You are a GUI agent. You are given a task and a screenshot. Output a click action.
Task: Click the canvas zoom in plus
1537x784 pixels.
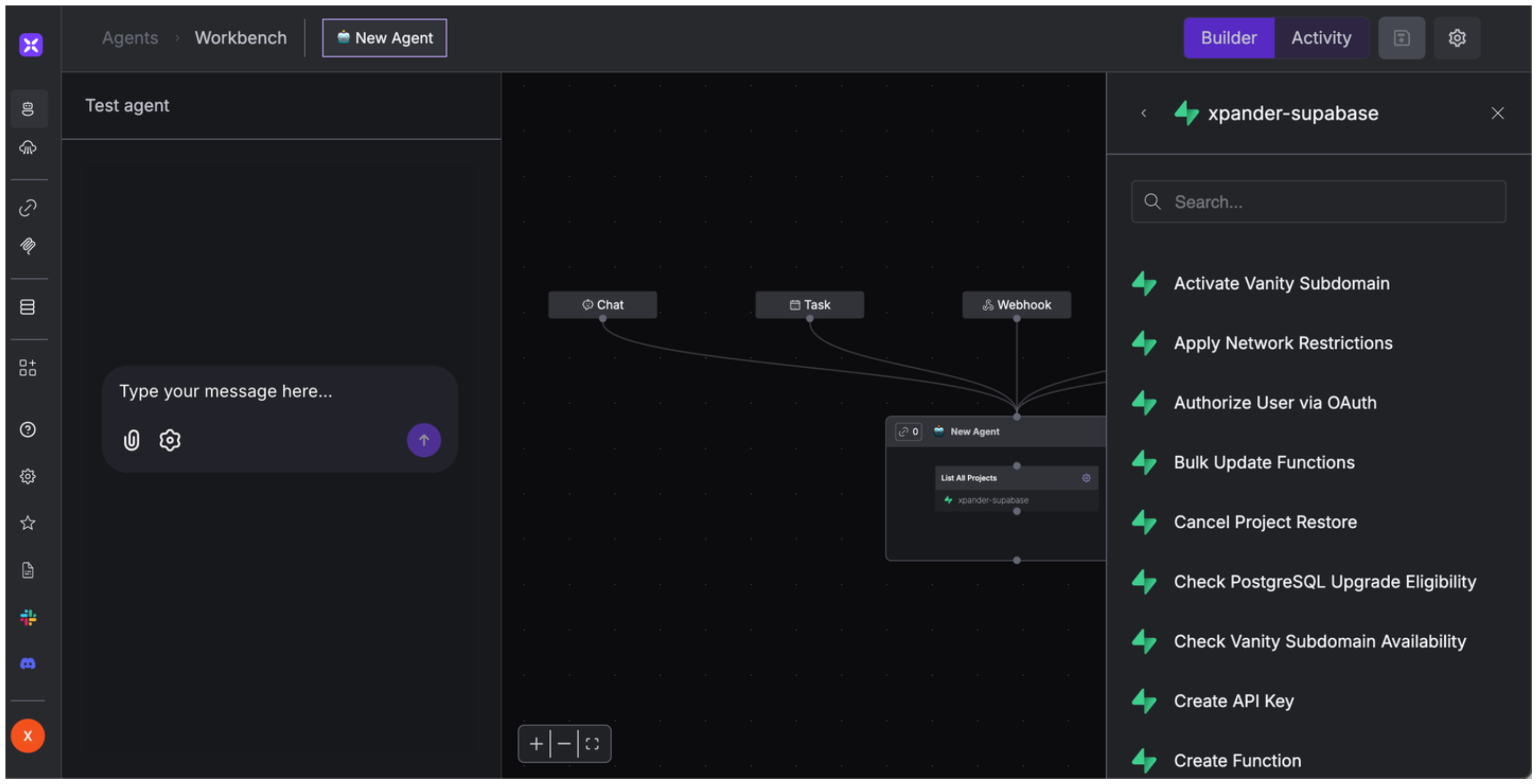coord(536,744)
